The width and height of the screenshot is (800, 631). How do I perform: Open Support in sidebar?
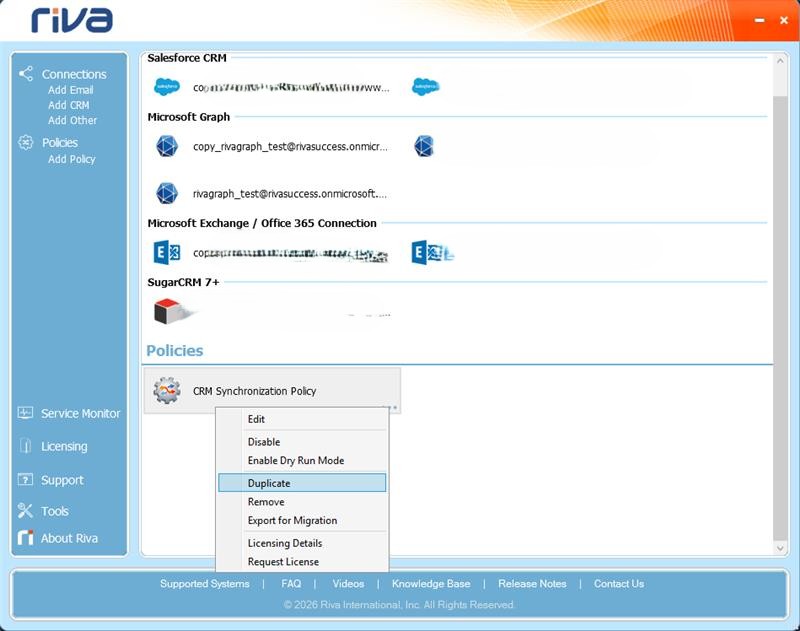[x=62, y=480]
